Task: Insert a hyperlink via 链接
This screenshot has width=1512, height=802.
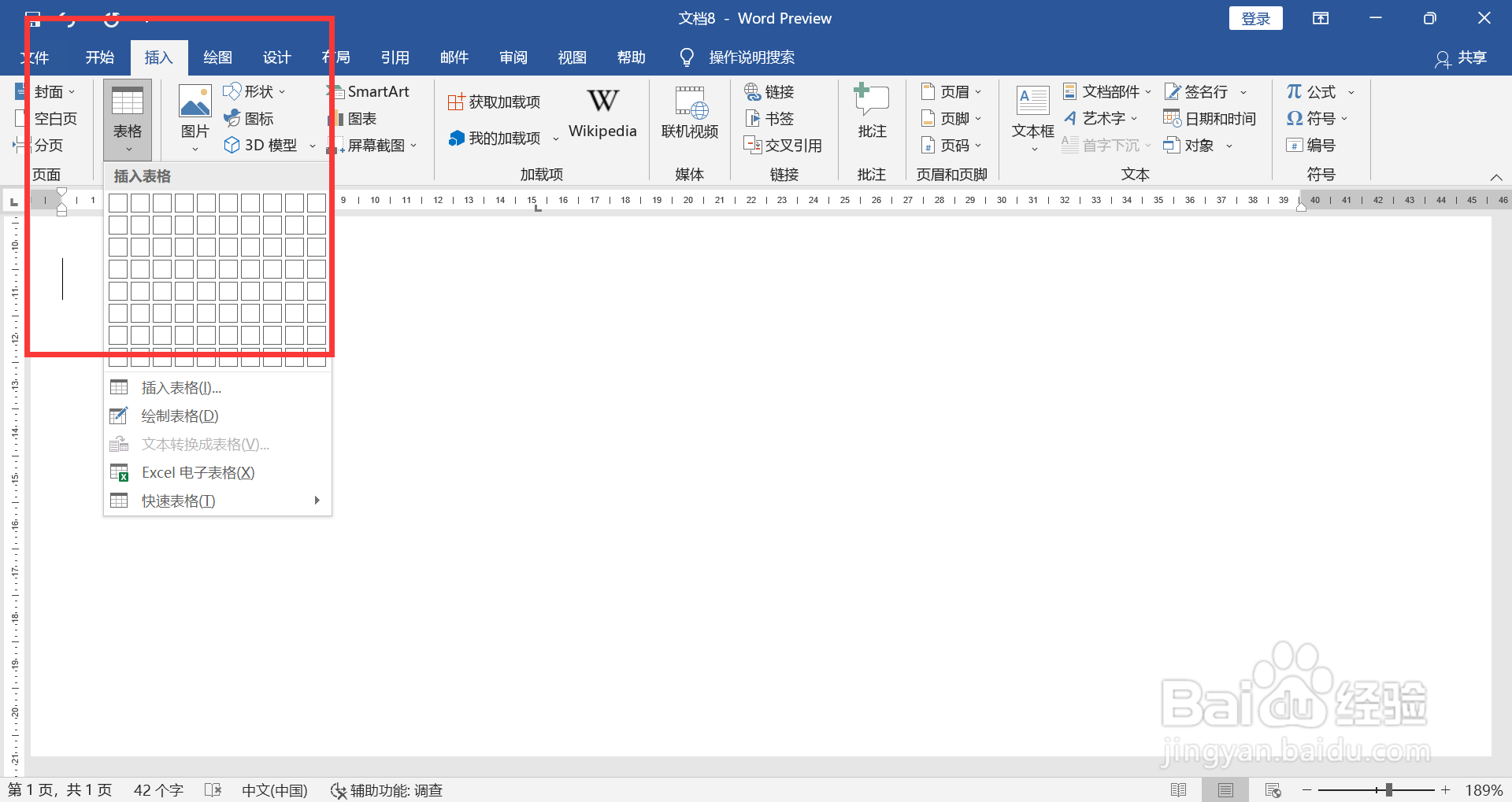Action: [769, 92]
